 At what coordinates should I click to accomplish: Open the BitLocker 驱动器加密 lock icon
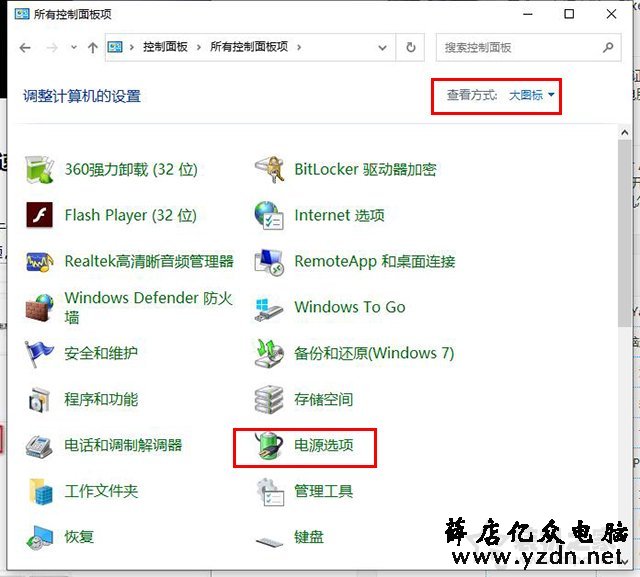269,169
